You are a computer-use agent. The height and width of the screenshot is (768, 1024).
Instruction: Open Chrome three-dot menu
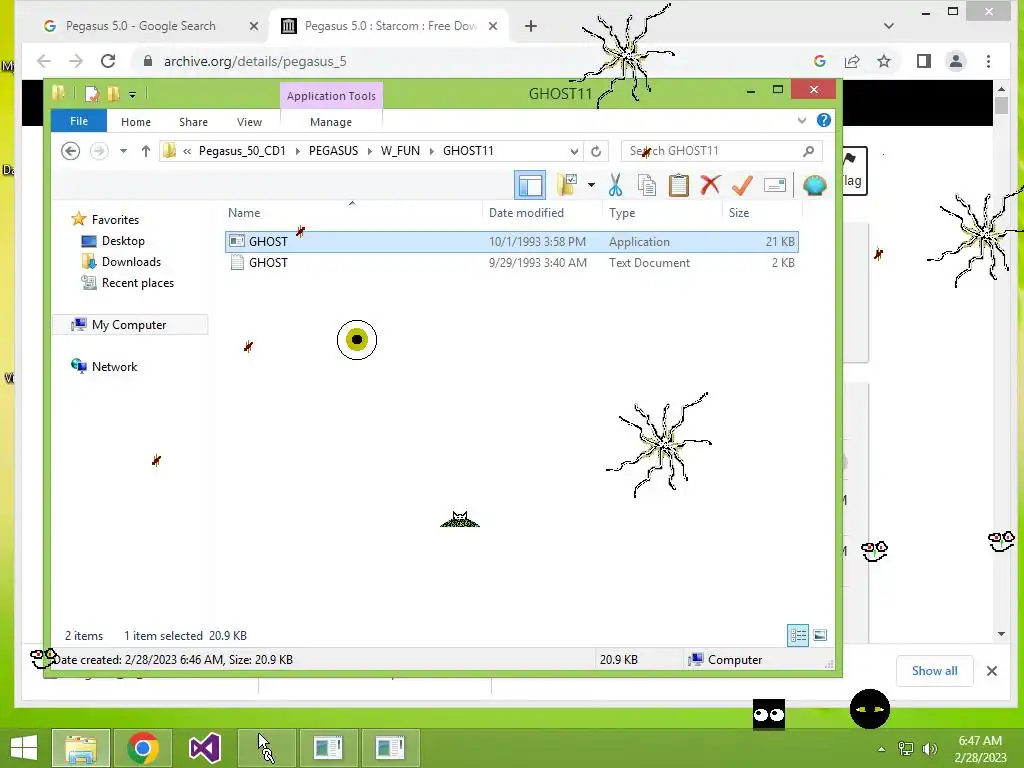click(988, 61)
